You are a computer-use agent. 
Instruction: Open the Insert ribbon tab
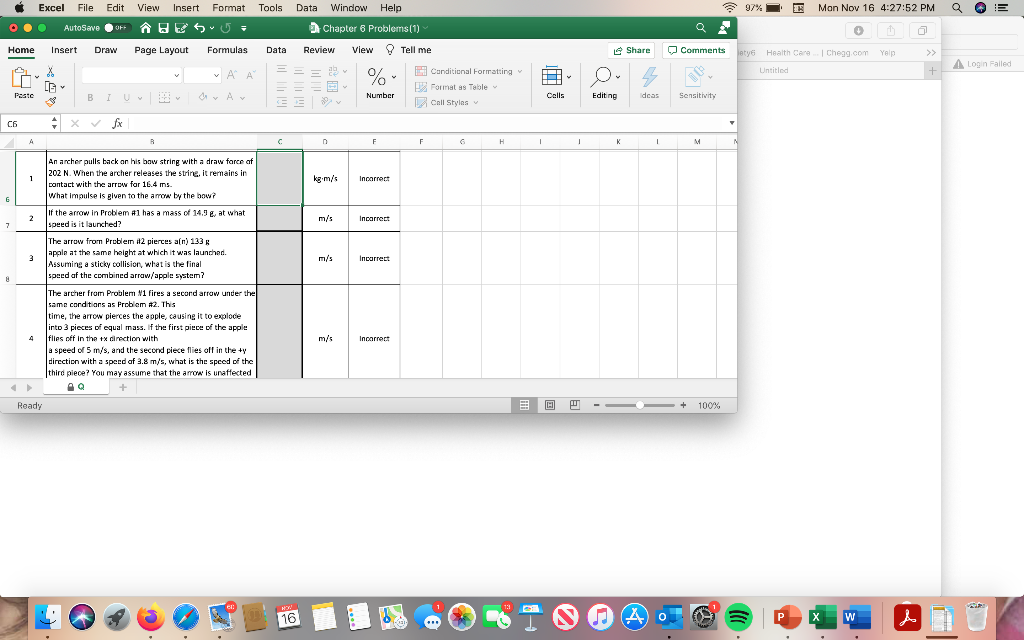[x=64, y=50]
